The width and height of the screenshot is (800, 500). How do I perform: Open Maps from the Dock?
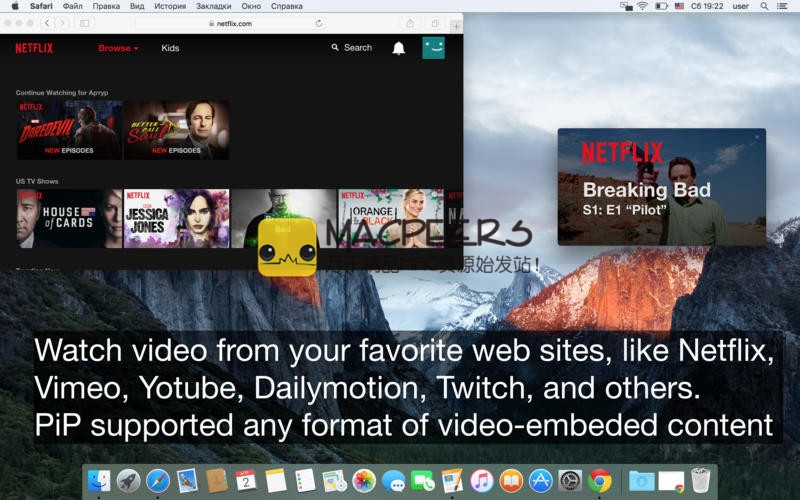tap(334, 481)
